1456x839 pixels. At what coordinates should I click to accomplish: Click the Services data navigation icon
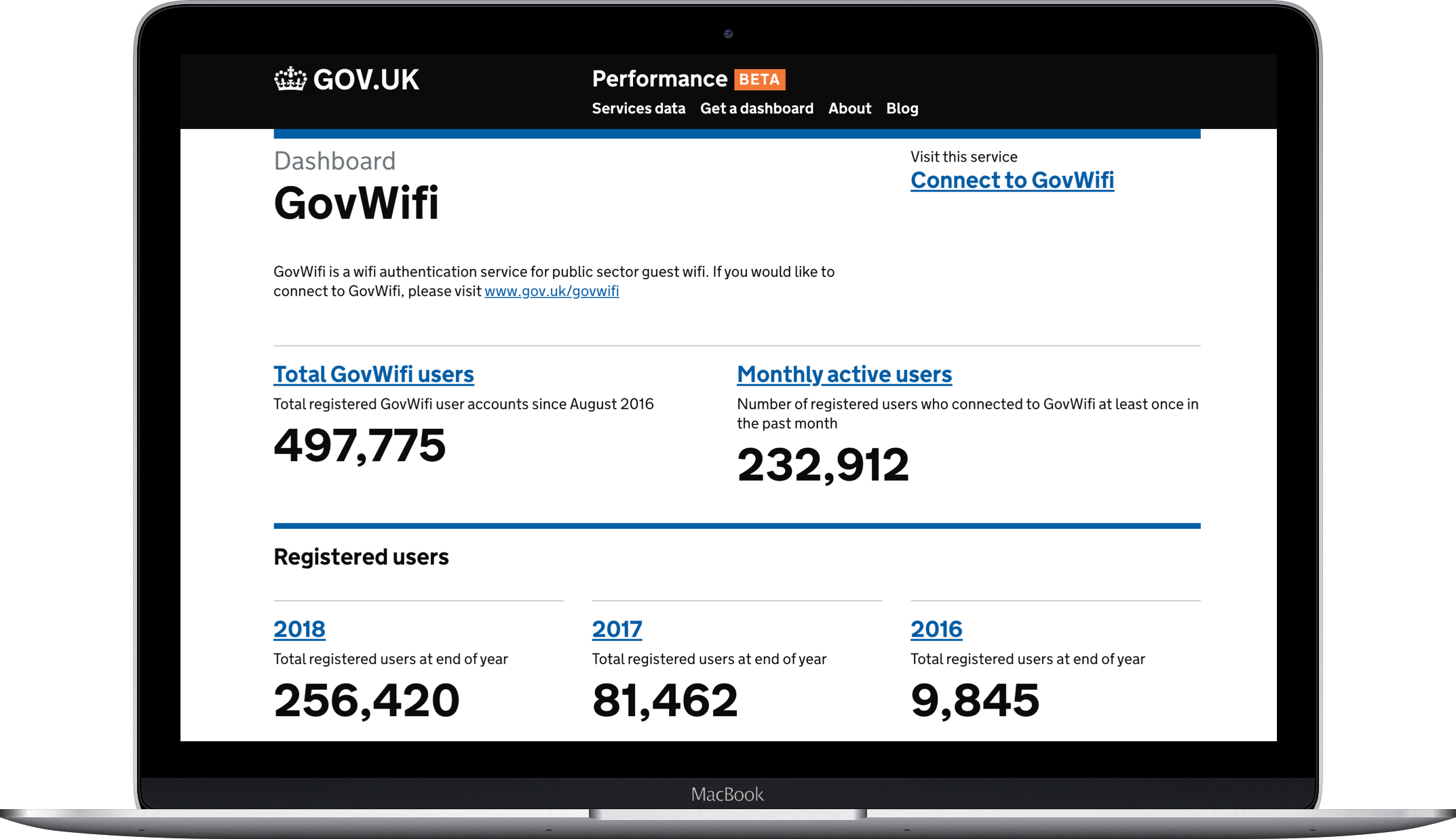[638, 108]
